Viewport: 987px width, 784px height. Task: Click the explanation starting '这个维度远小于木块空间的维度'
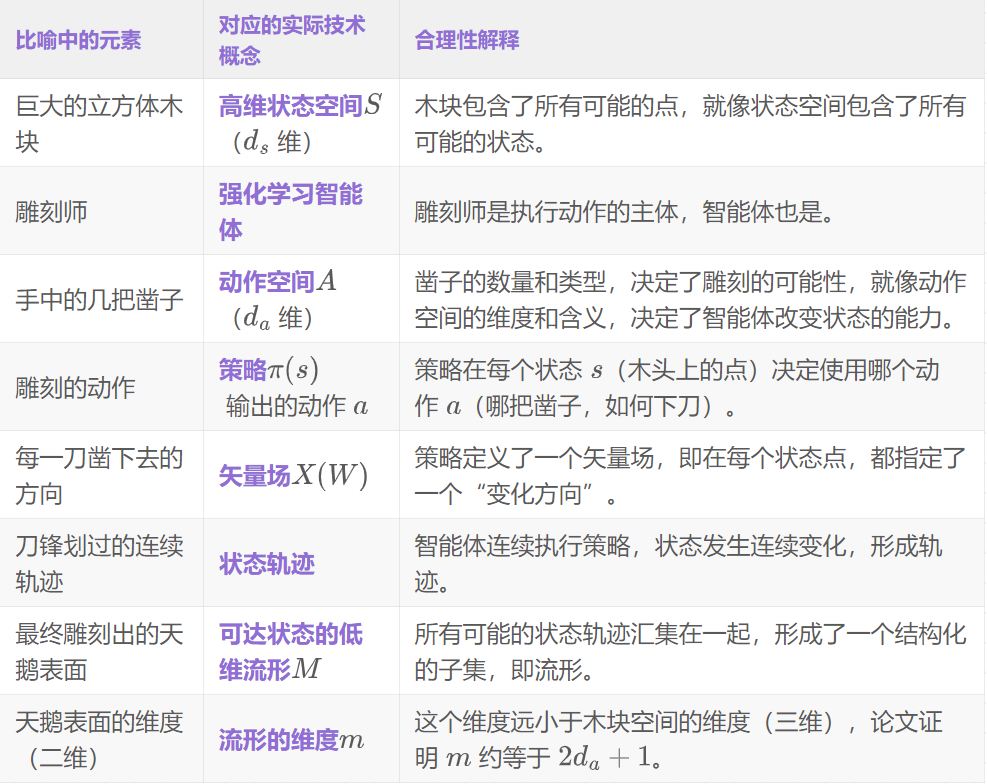click(x=692, y=739)
